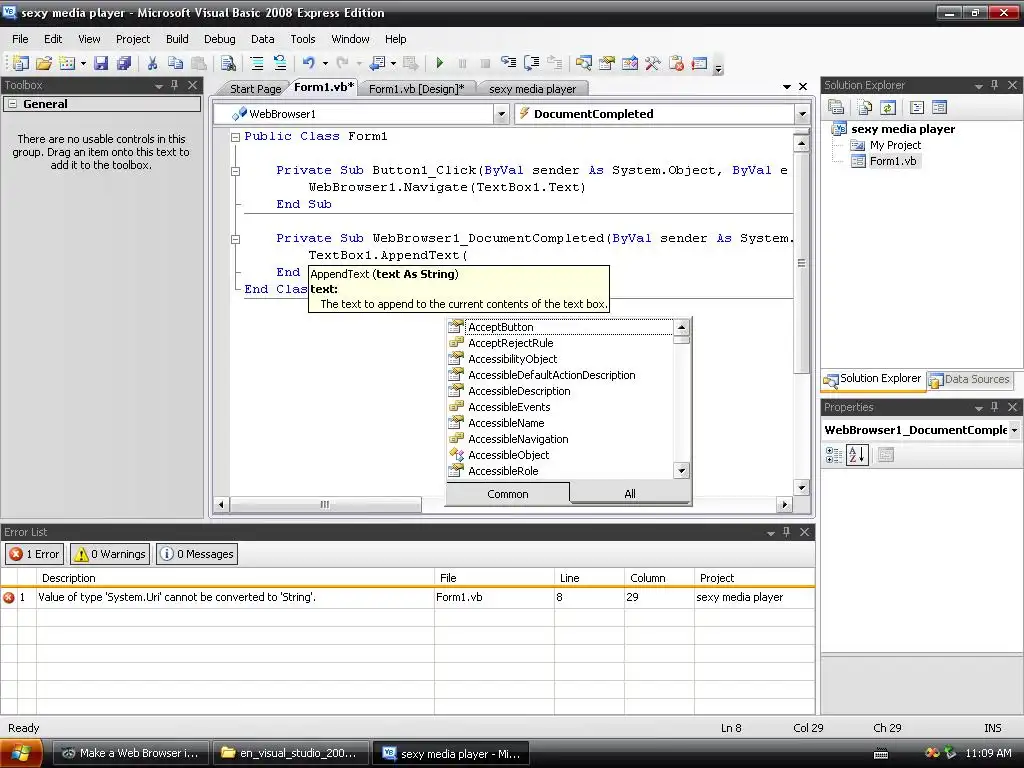Image resolution: width=1024 pixels, height=768 pixels.
Task: Start debugging with green play icon
Action: click(x=440, y=63)
